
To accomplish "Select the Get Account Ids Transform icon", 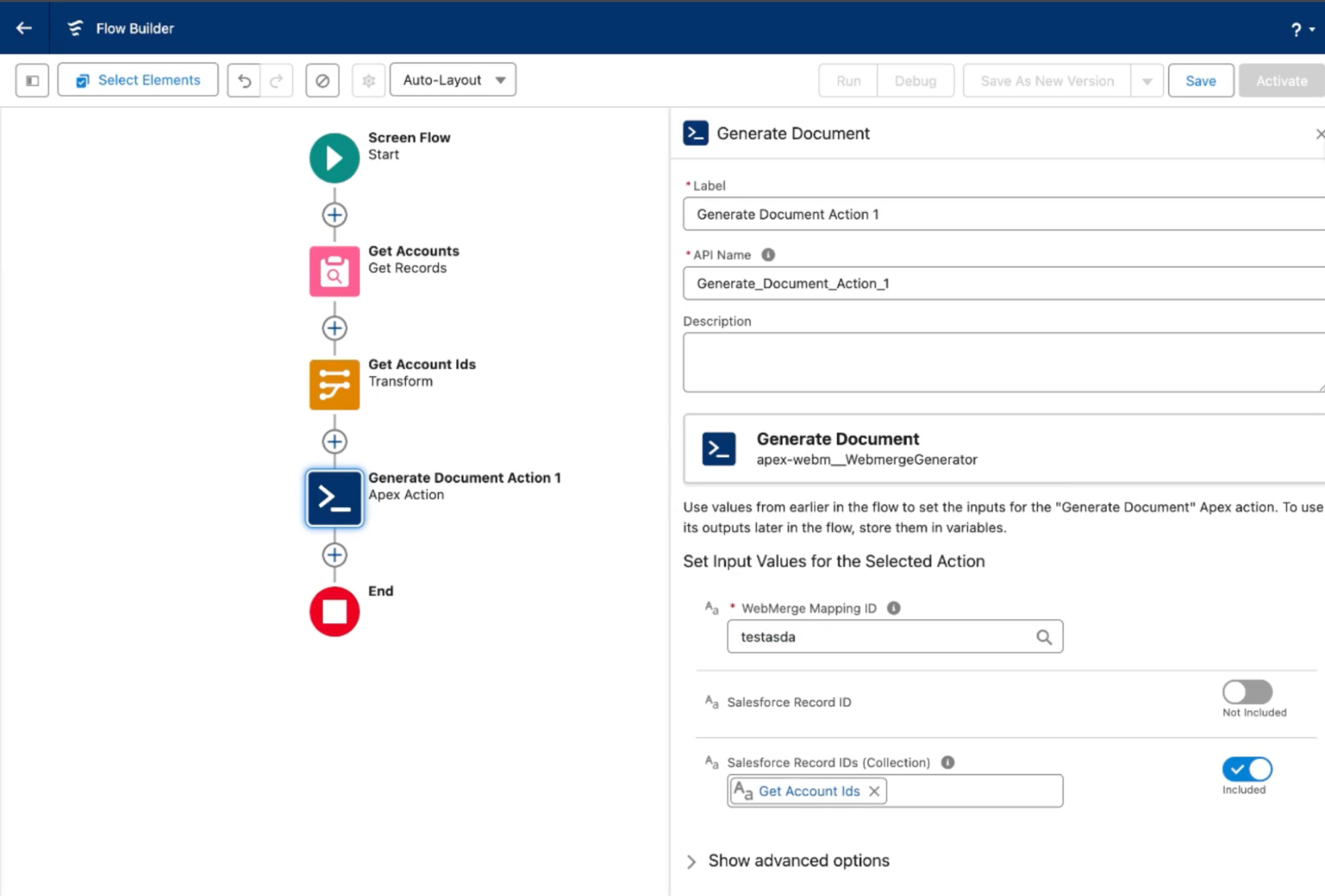I will pos(334,384).
